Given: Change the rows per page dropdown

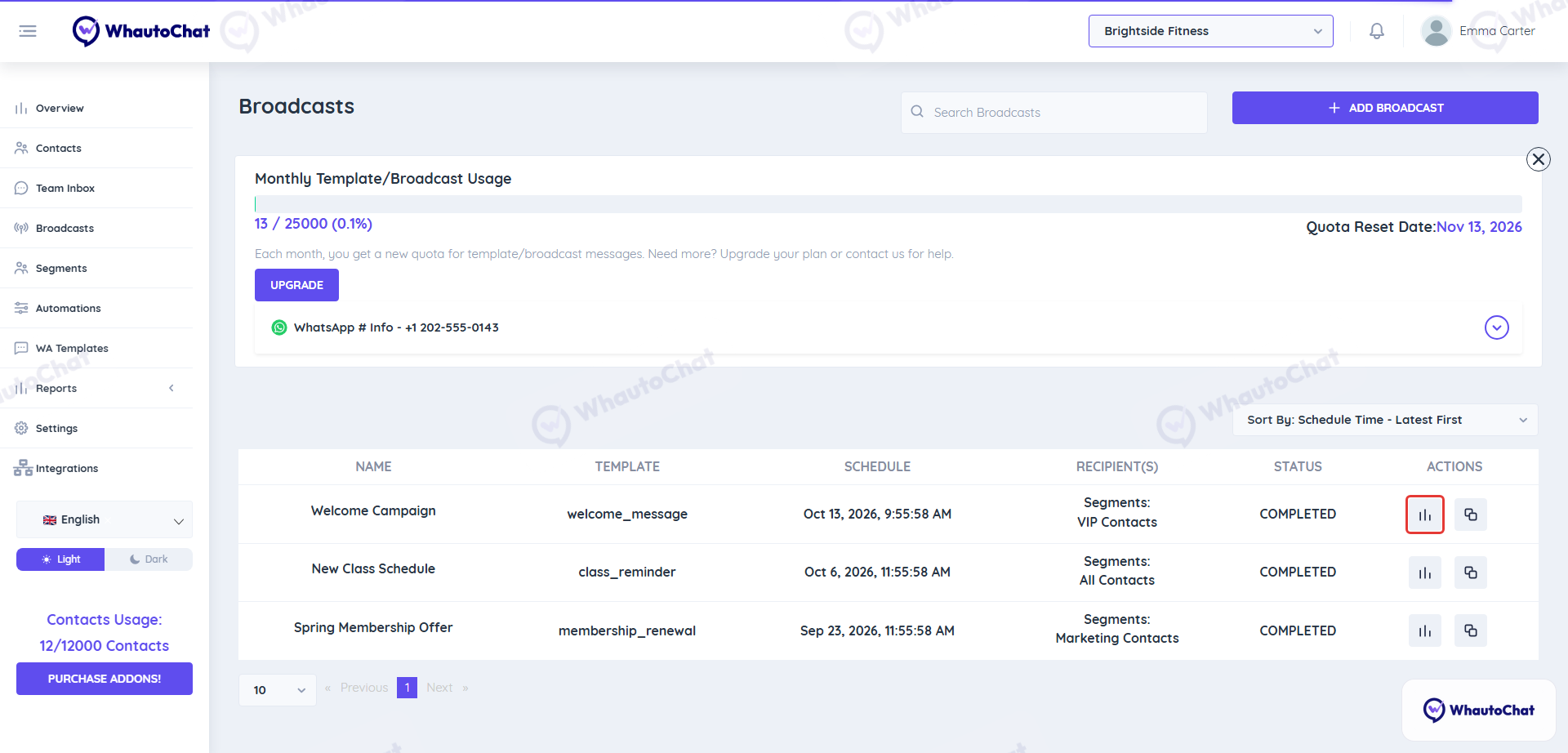Looking at the screenshot, I should (278, 690).
